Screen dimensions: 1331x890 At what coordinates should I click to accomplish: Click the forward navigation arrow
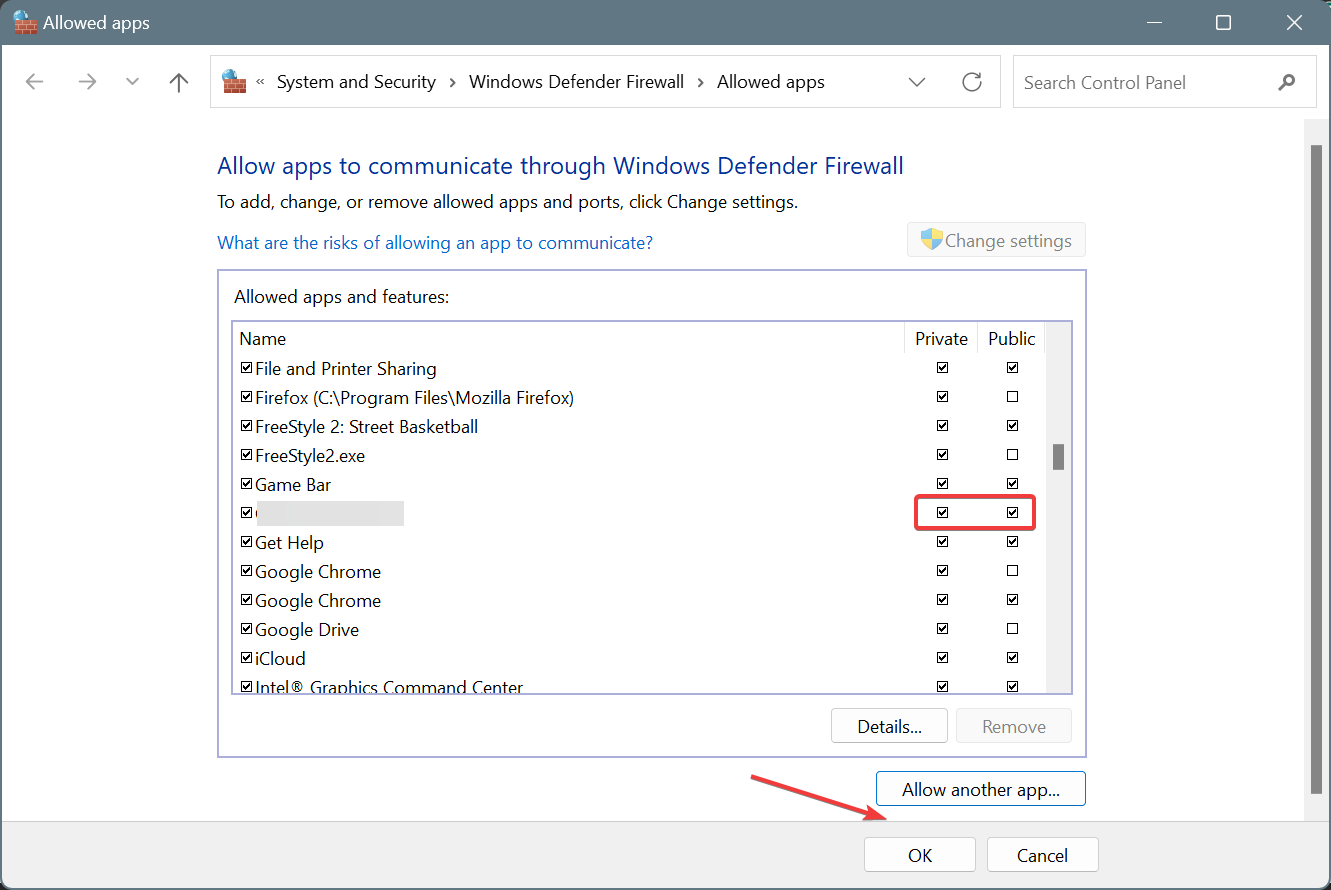(87, 82)
